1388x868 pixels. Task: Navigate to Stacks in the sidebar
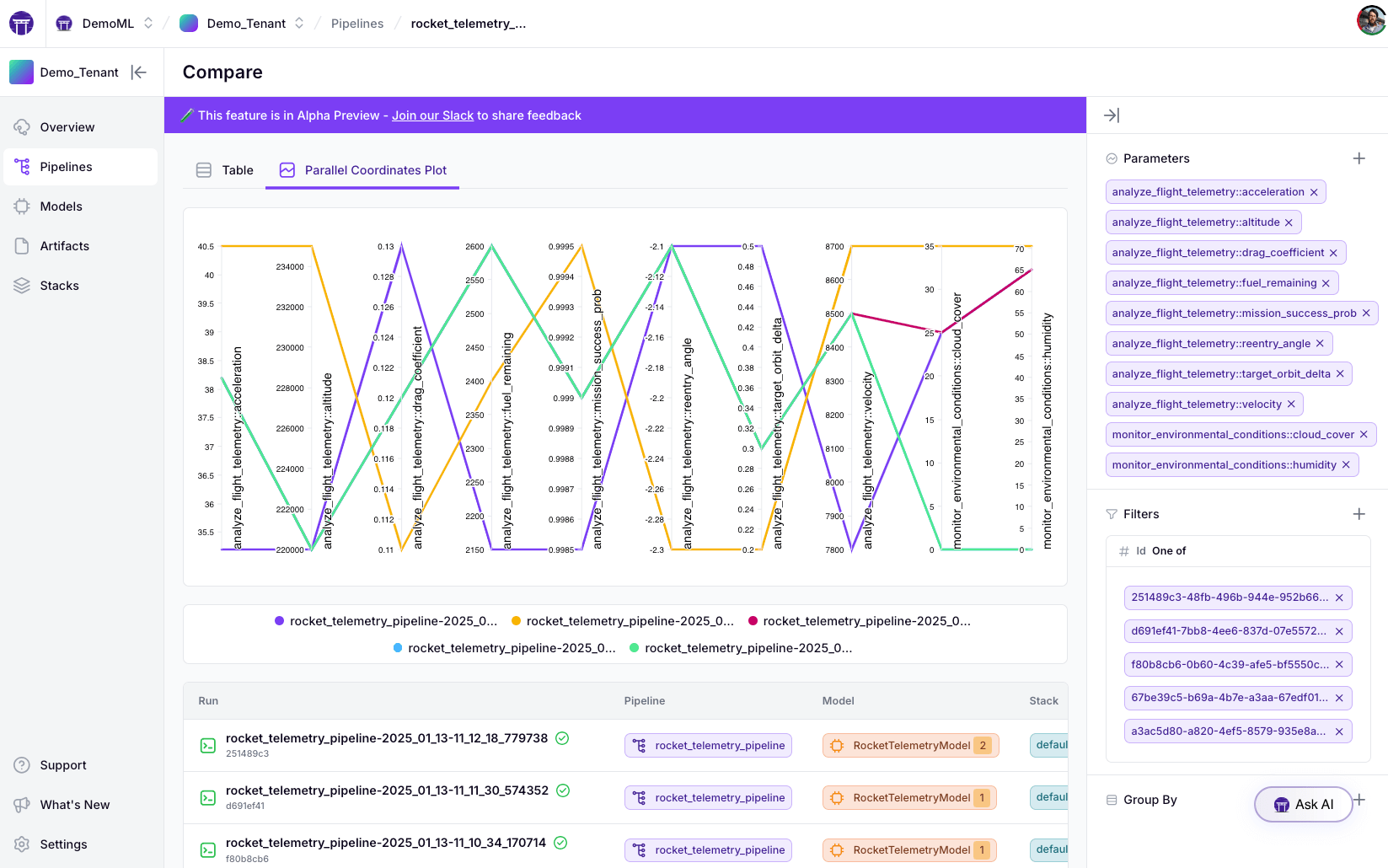pyautogui.click(x=59, y=285)
